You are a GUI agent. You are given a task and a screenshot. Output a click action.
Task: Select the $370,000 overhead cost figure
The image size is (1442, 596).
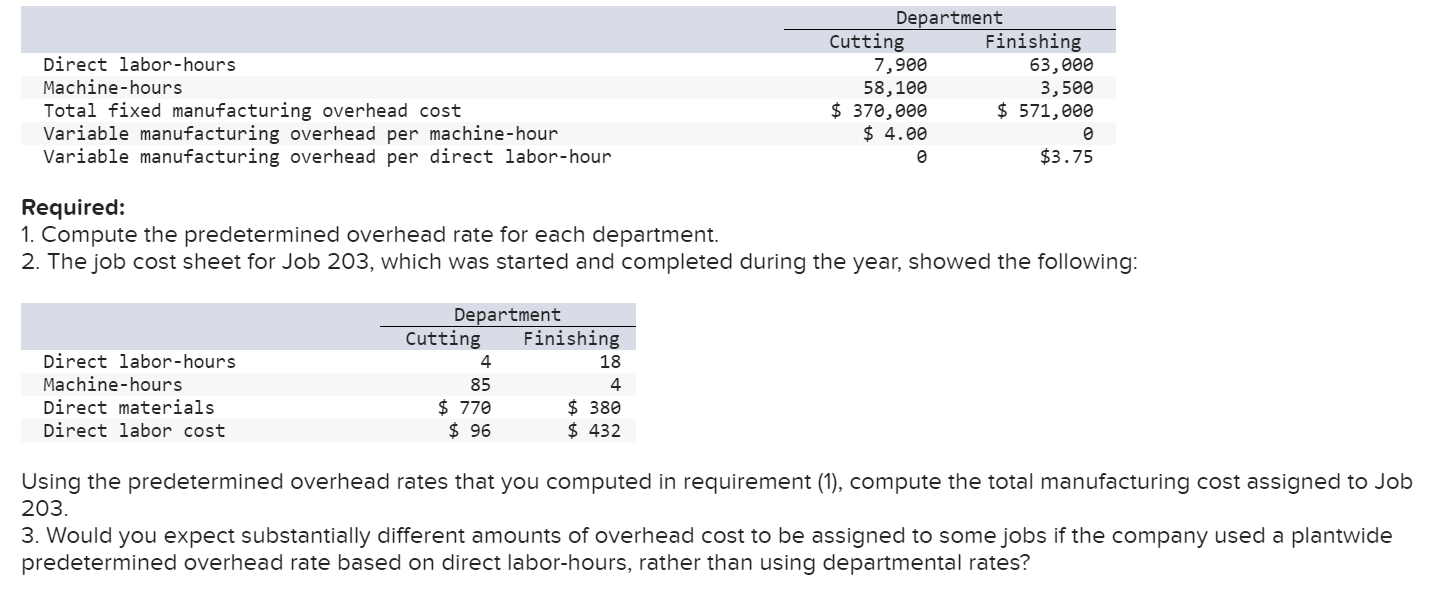(x=878, y=110)
